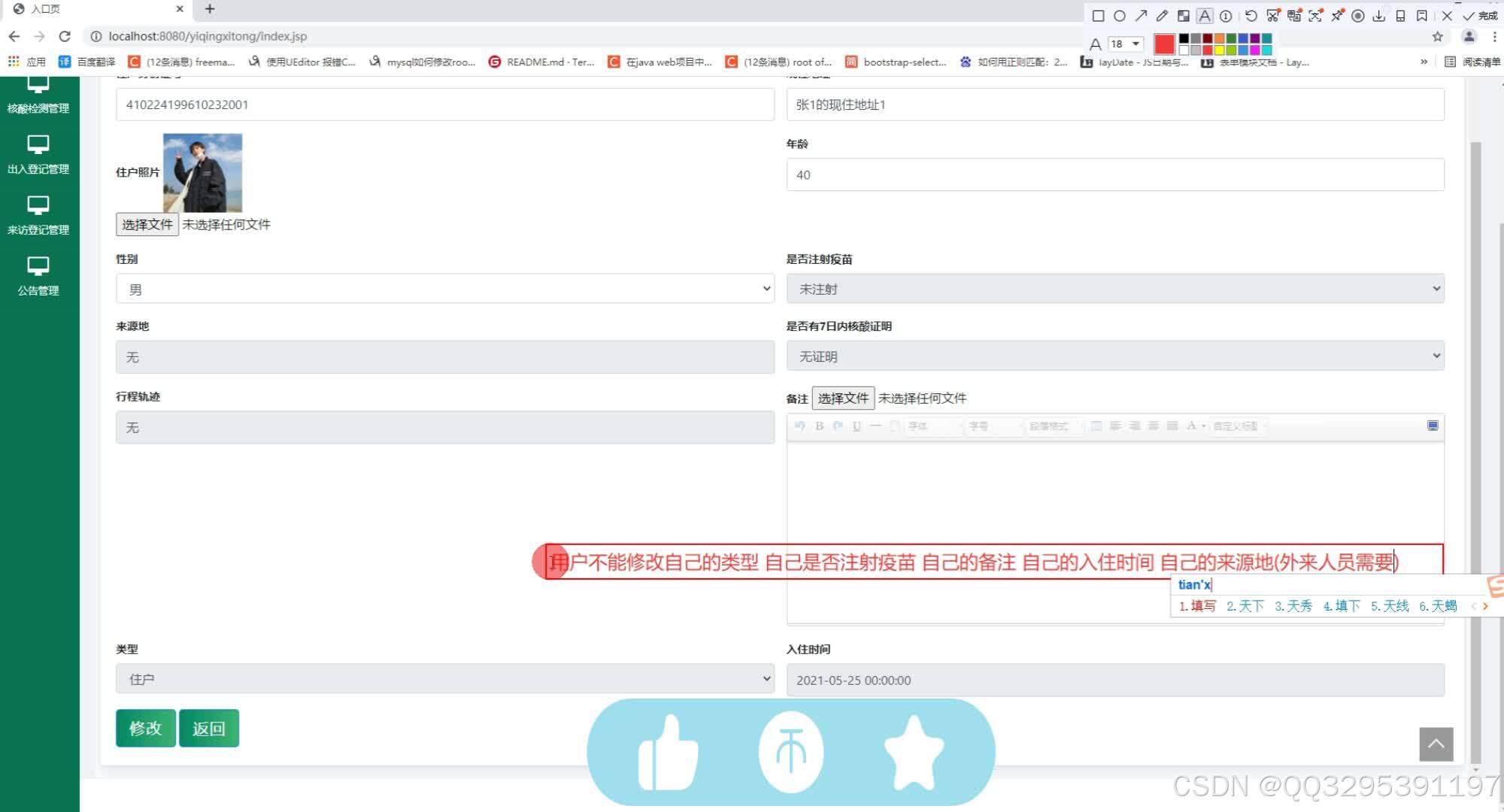Open the 类型 dropdown showing 住户

click(445, 679)
